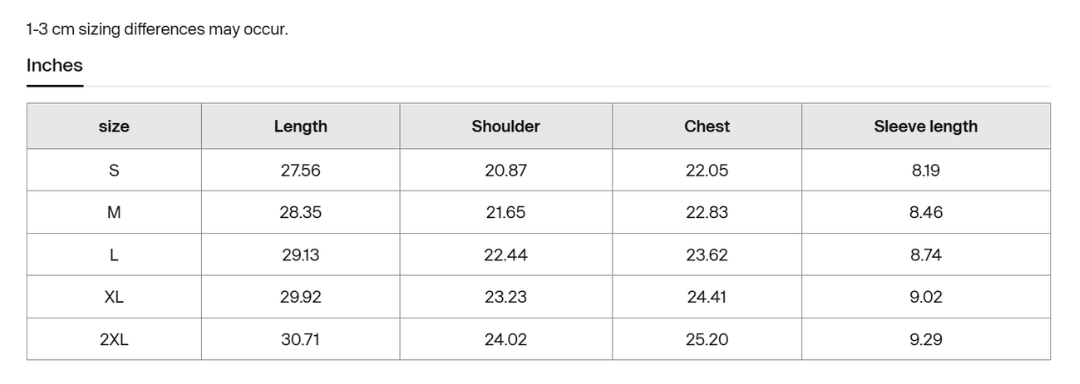The height and width of the screenshot is (384, 1080).
Task: Click the Length column header
Action: (x=300, y=127)
